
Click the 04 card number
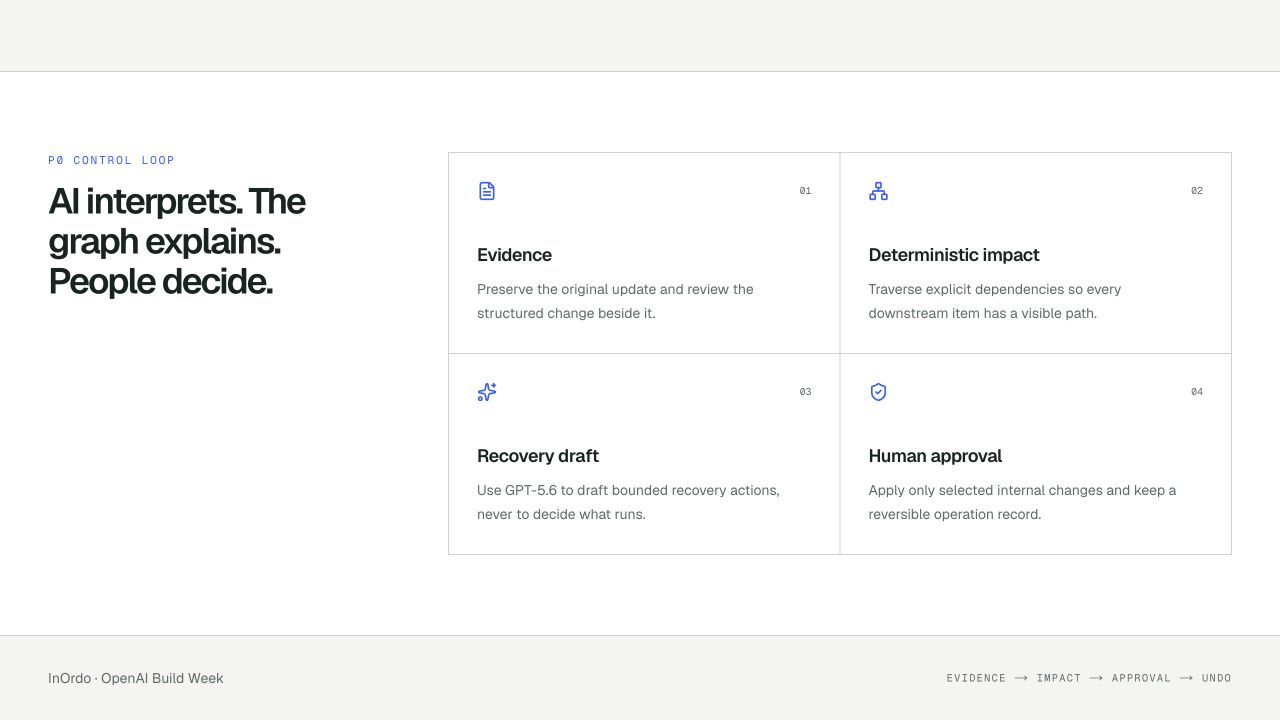click(1197, 392)
